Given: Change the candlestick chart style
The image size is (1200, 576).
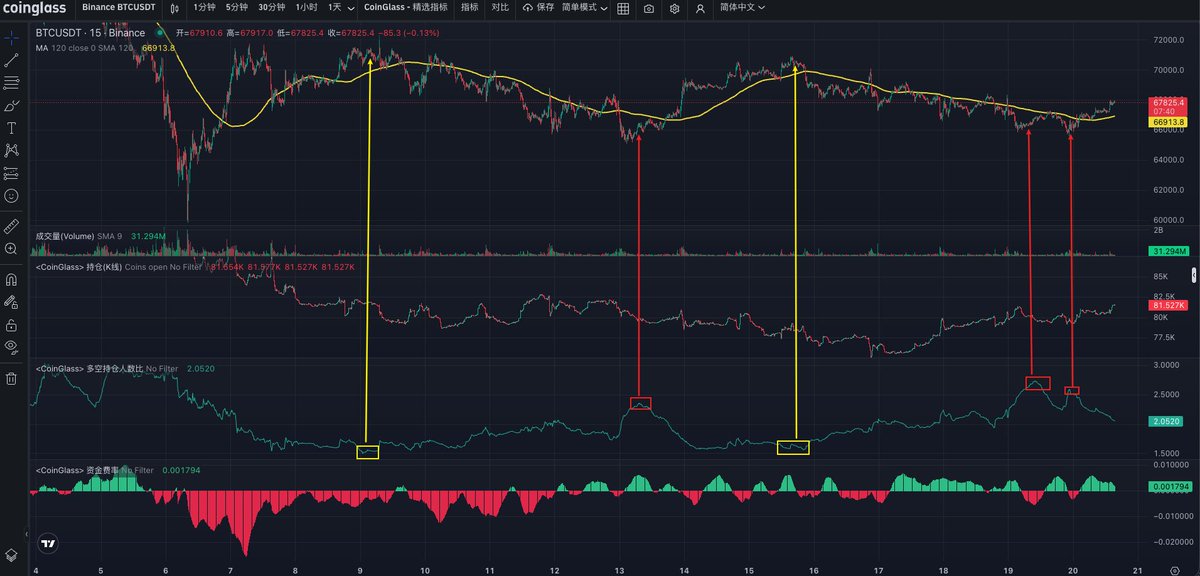Looking at the screenshot, I should tap(175, 8).
